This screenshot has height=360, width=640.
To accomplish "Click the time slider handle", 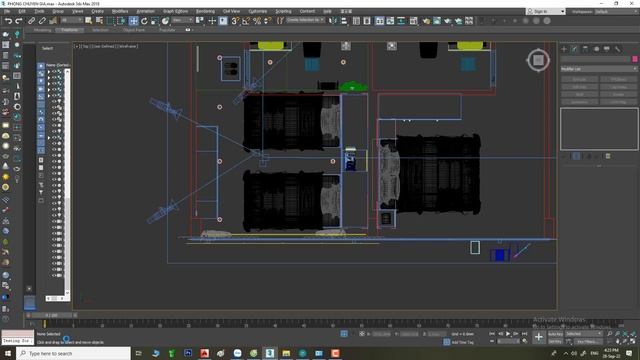I will (x=51, y=316).
